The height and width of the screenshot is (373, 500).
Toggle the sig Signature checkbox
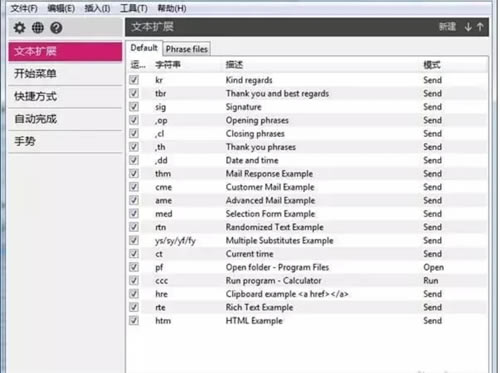(134, 107)
